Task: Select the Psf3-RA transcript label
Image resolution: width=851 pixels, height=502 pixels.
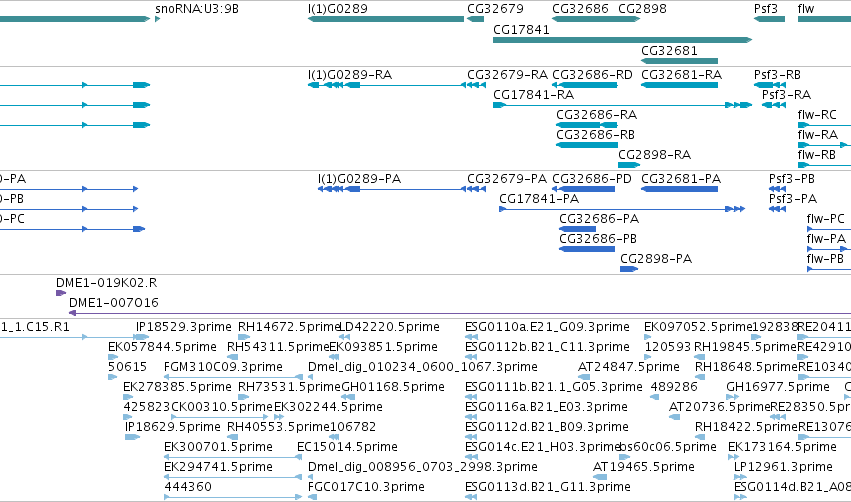Action: 786,94
